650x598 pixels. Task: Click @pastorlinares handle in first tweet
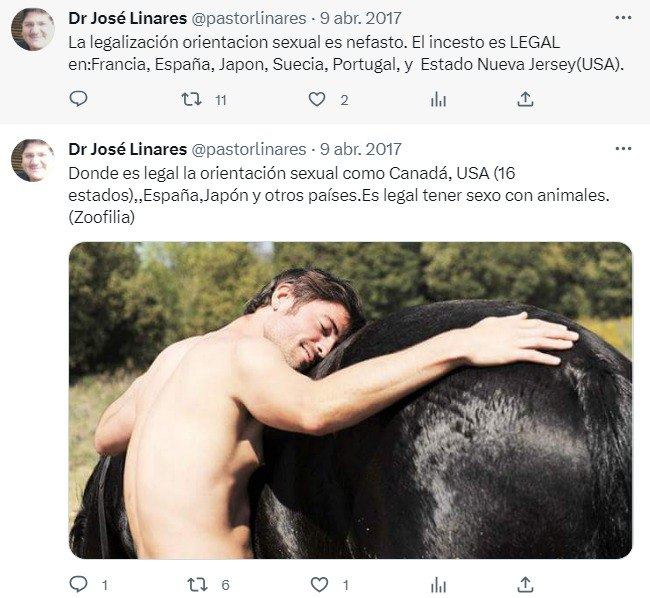click(249, 18)
